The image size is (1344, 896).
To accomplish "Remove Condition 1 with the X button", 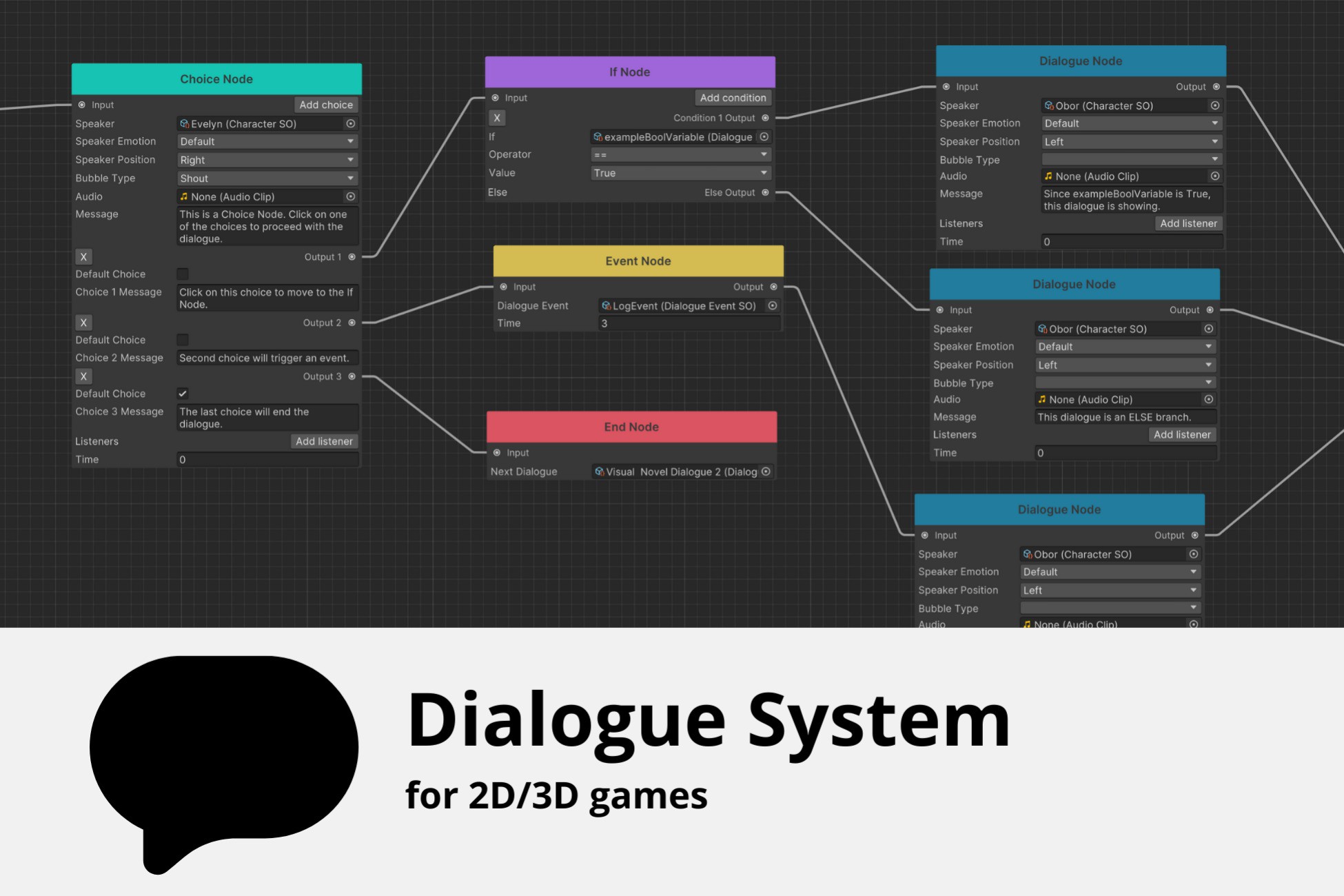I will [497, 118].
